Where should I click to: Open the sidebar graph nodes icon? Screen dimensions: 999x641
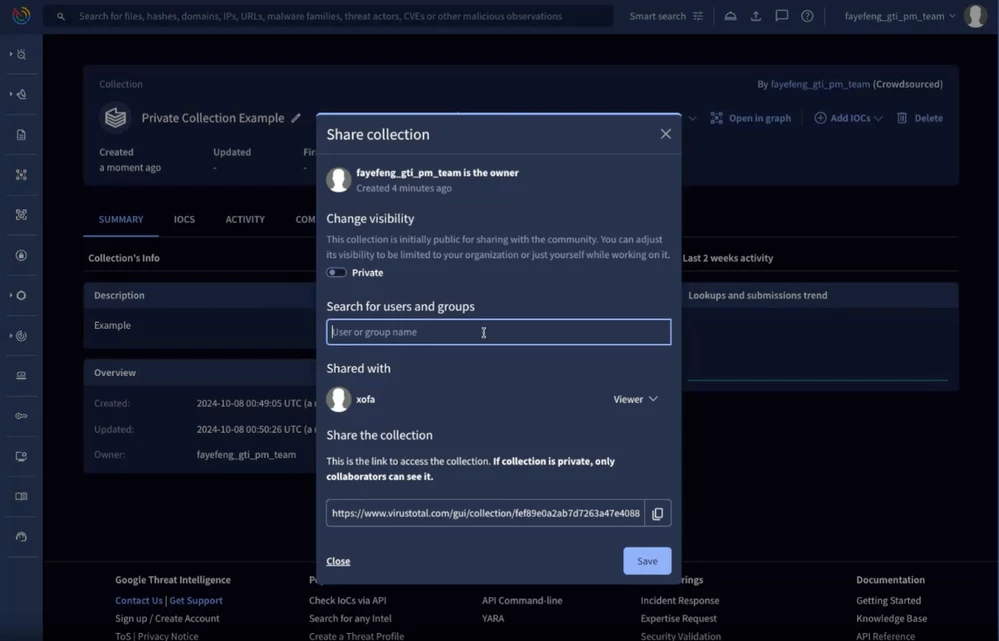click(x=21, y=175)
